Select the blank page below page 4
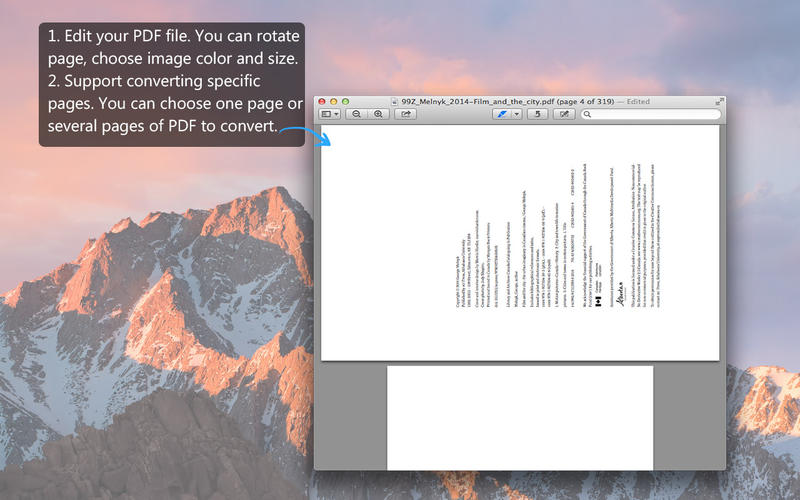 click(x=520, y=418)
